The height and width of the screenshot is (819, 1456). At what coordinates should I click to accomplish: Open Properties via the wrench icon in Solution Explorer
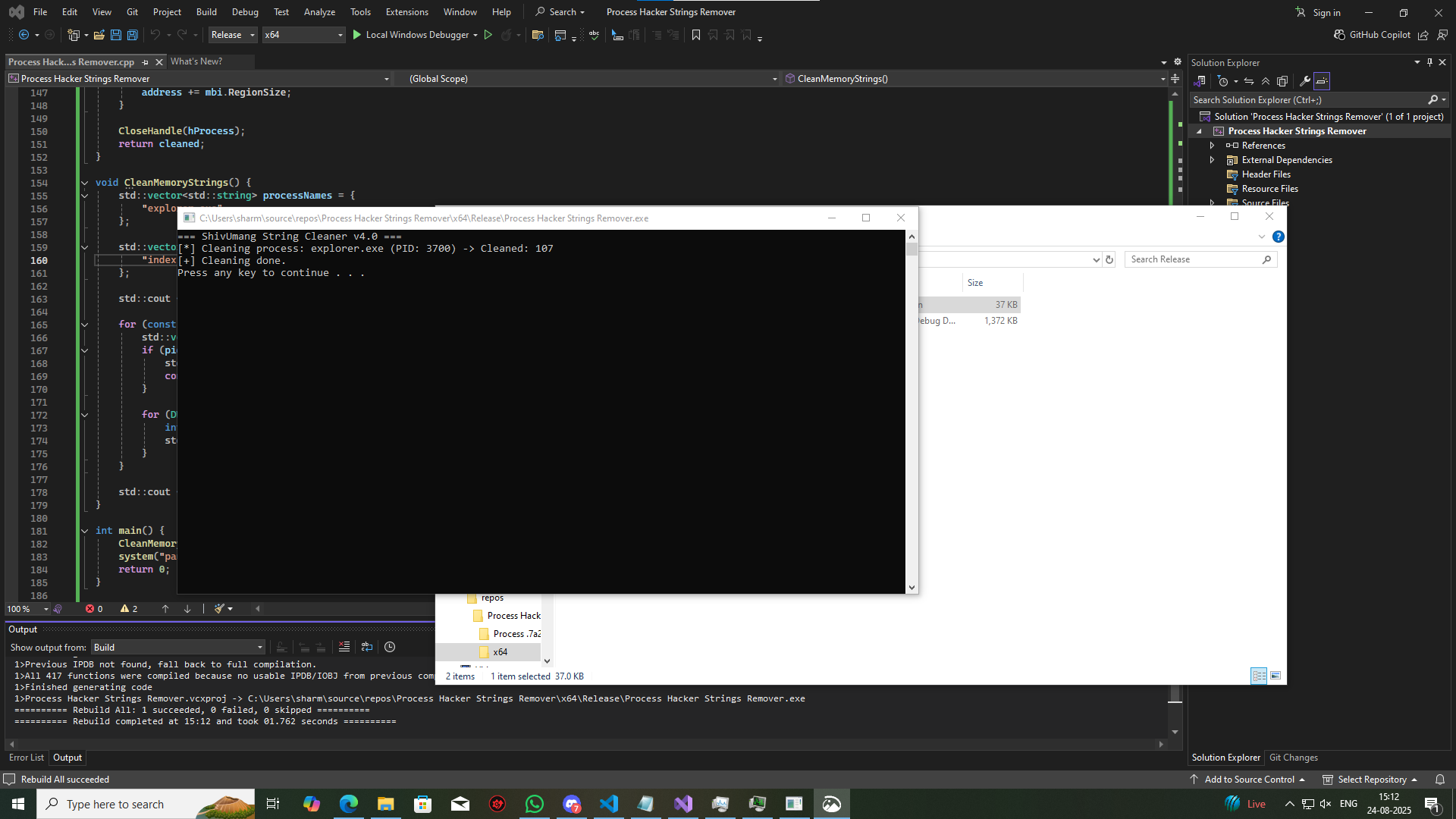tap(1304, 80)
